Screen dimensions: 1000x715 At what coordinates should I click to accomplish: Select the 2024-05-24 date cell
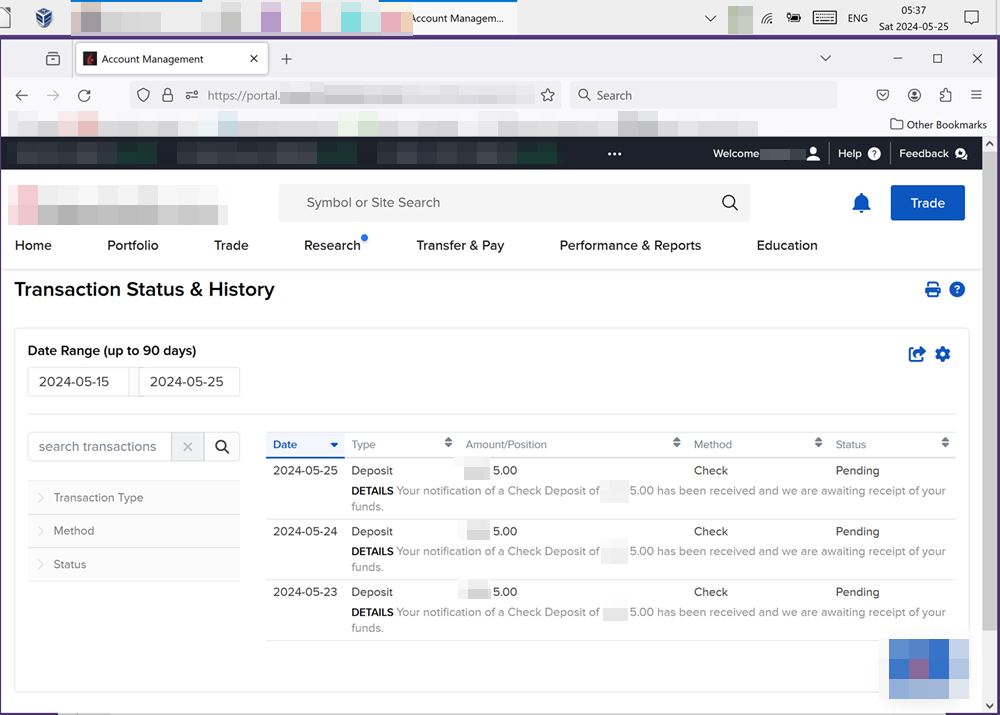305,531
